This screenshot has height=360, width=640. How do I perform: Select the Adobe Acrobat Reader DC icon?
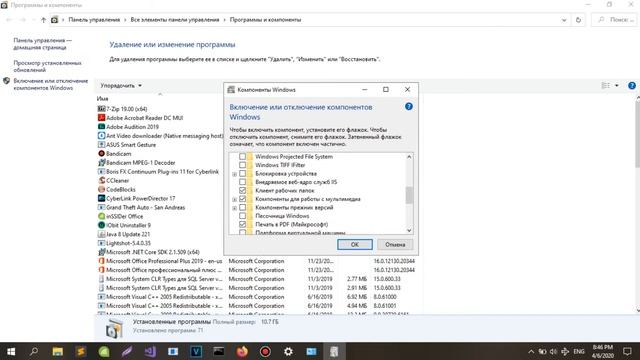(101, 118)
